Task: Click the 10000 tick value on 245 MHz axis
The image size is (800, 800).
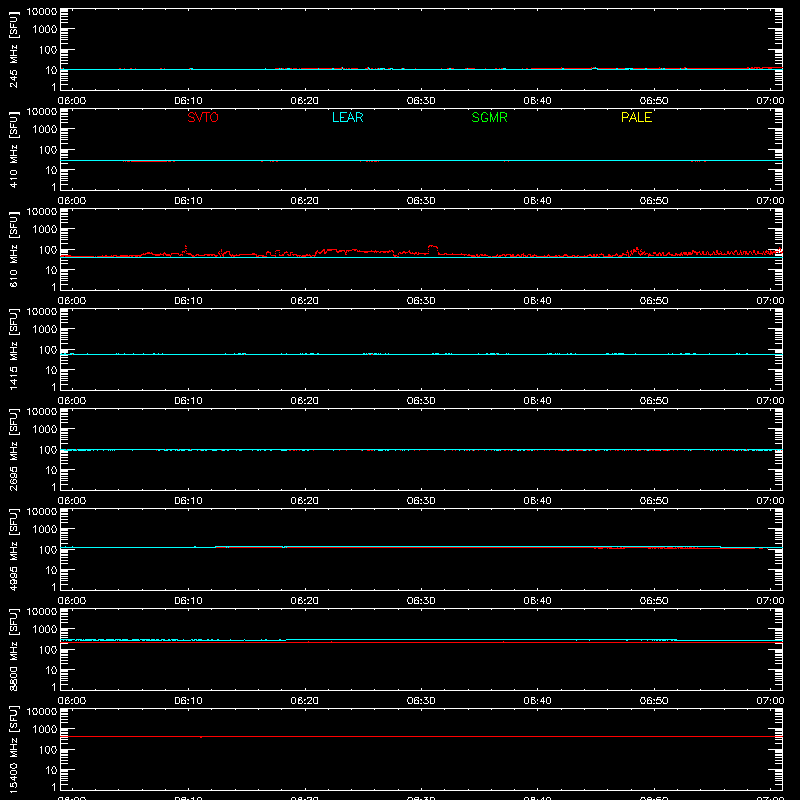Action: click(42, 12)
